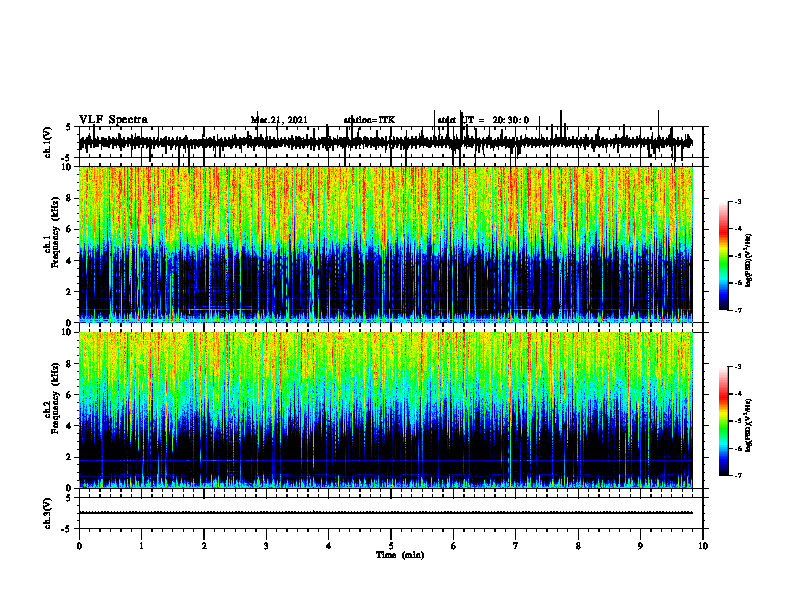Click the time axis tick label "3"
This screenshot has height=612, width=792.
266,546
